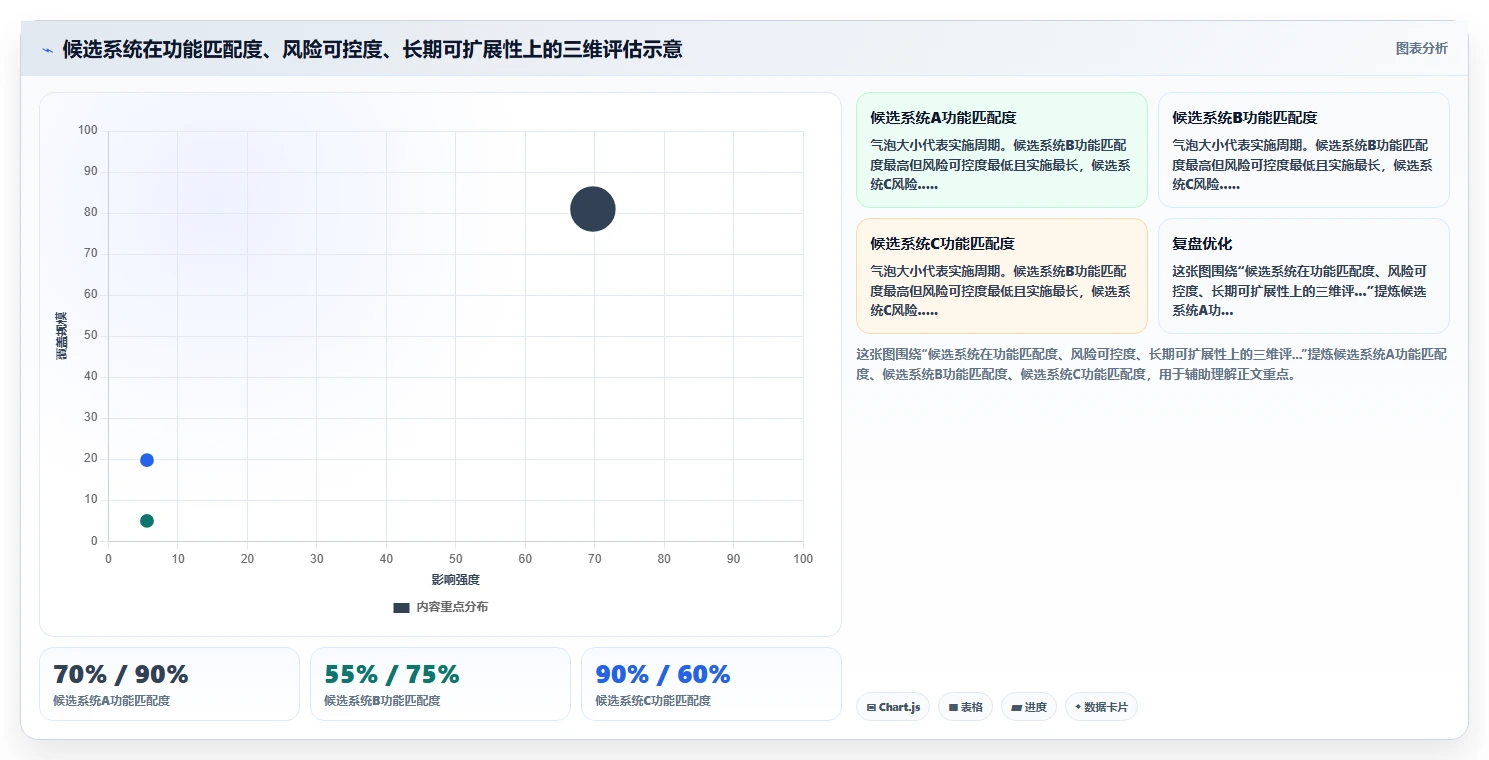Select the 进度 tag
This screenshot has height=760, width=1489.
(1028, 707)
